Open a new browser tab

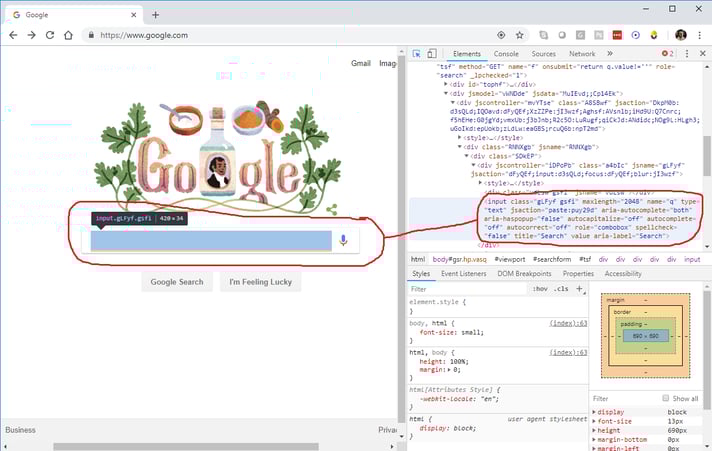pyautogui.click(x=155, y=15)
